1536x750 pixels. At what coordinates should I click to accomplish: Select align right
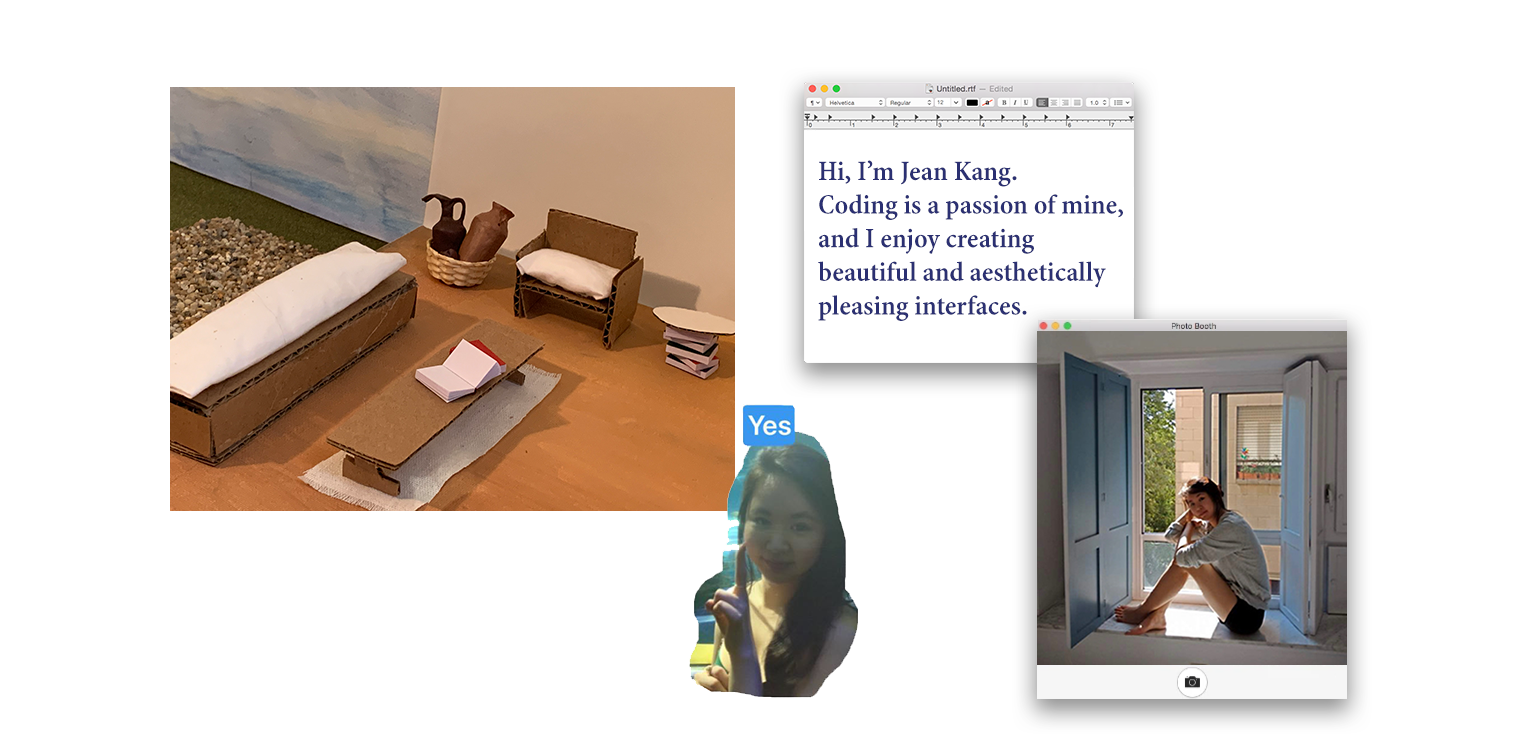(x=1065, y=103)
